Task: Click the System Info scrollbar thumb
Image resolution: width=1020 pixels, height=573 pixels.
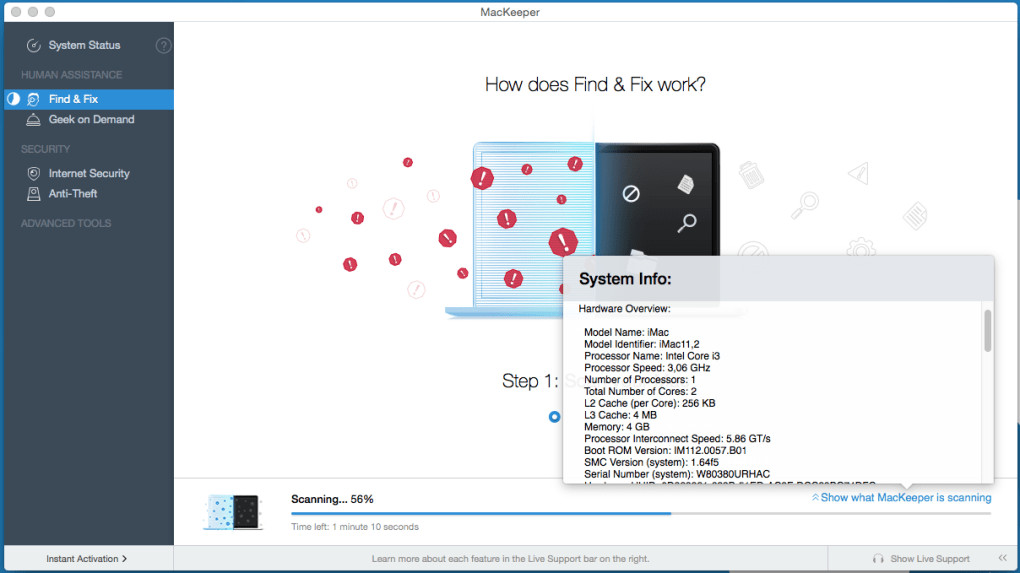Action: click(x=987, y=331)
